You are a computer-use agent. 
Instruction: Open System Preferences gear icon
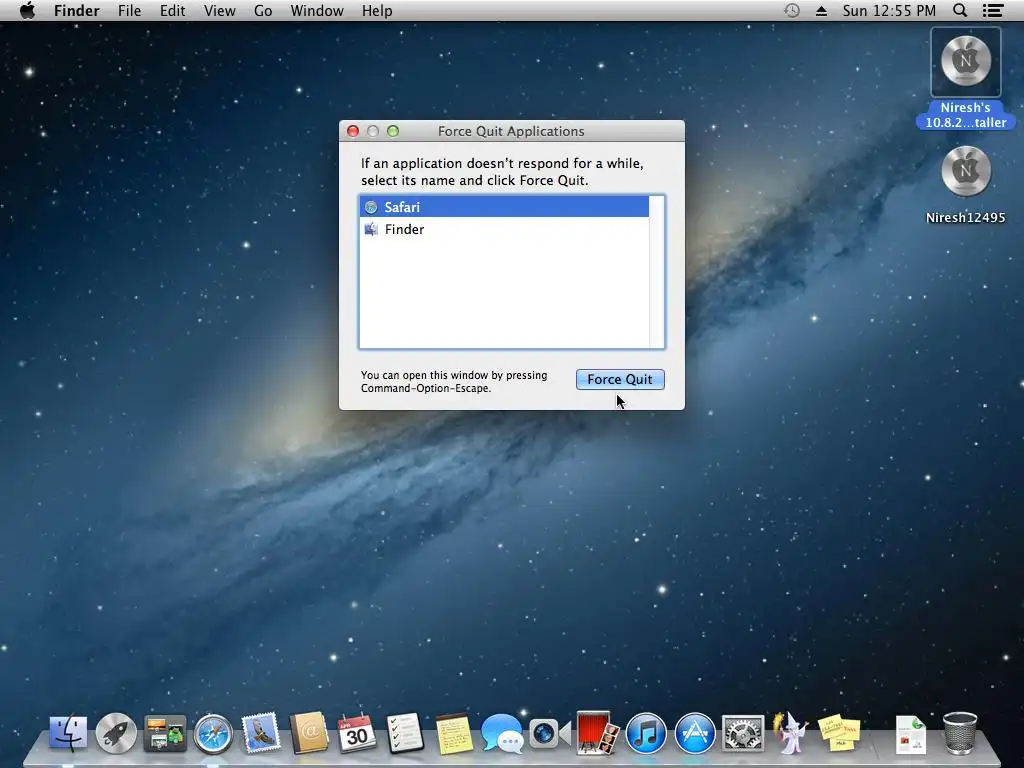(743, 733)
